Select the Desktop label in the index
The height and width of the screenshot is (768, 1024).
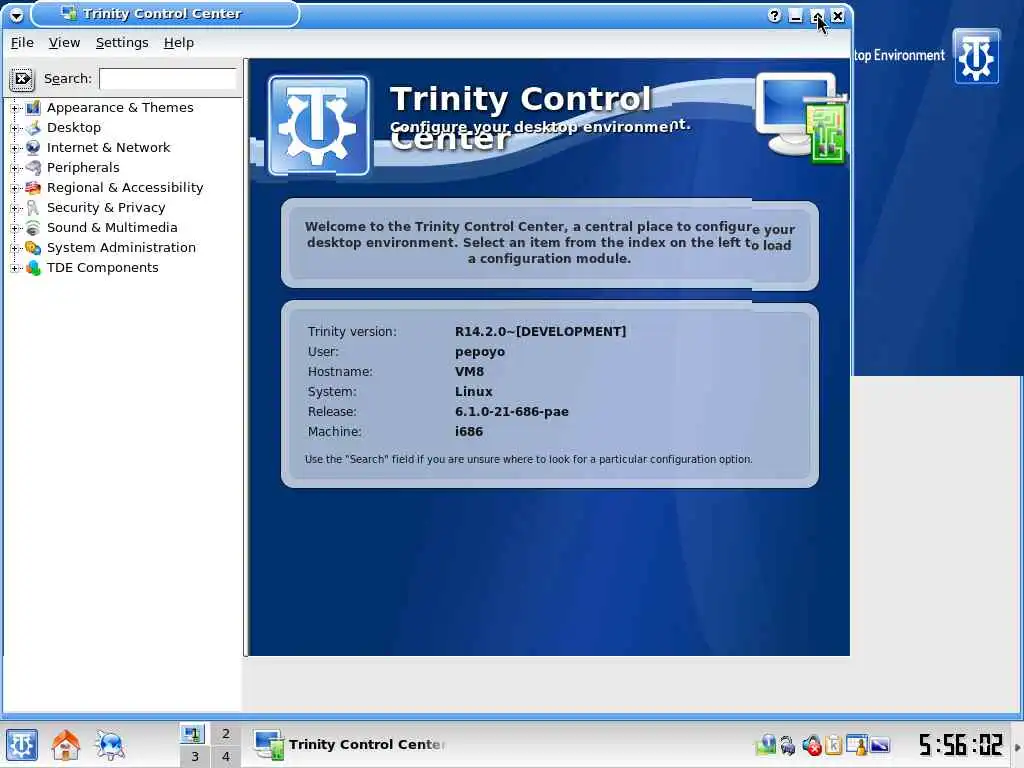[74, 128]
